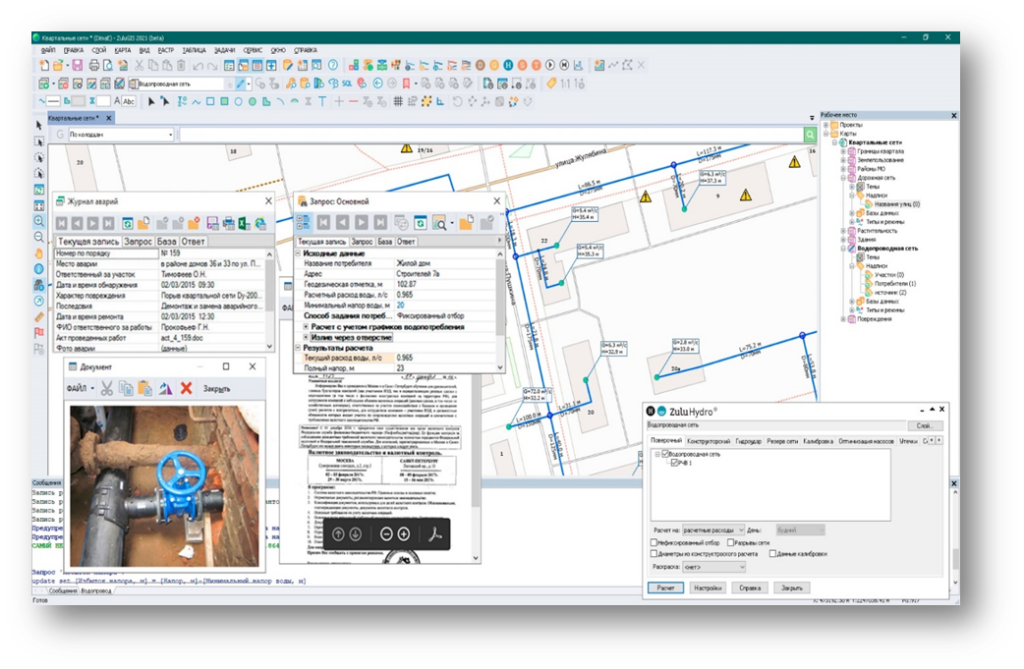Open the ТАБЛИЦА menu

coord(194,50)
